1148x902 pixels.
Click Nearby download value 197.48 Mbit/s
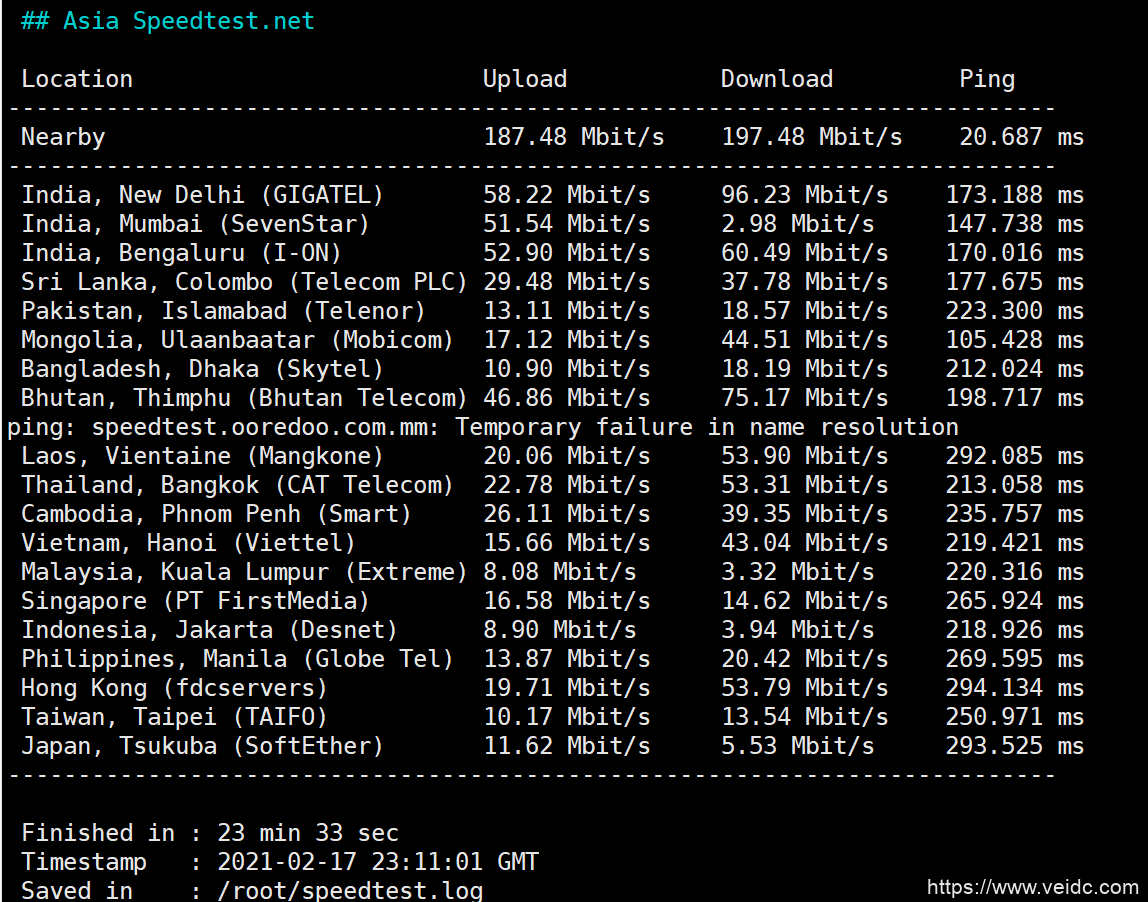812,137
